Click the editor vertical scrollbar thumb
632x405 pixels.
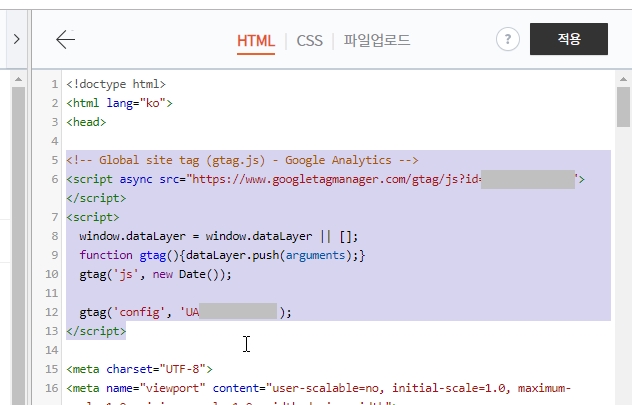pyautogui.click(x=623, y=107)
